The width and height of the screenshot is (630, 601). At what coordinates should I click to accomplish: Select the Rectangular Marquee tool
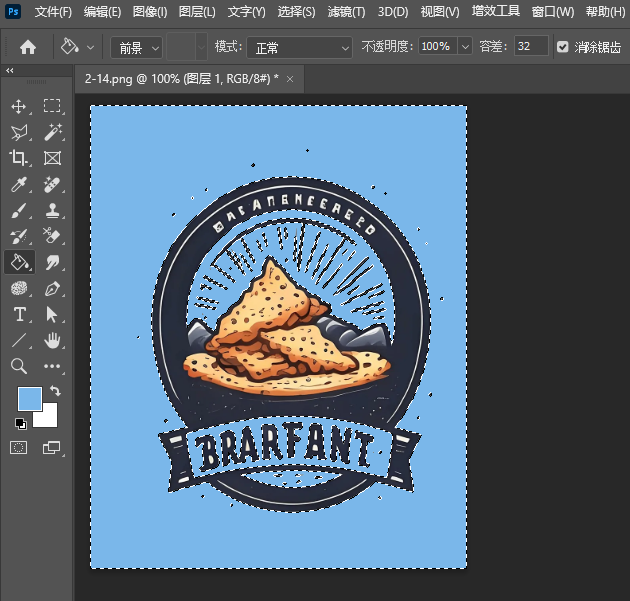(x=52, y=106)
